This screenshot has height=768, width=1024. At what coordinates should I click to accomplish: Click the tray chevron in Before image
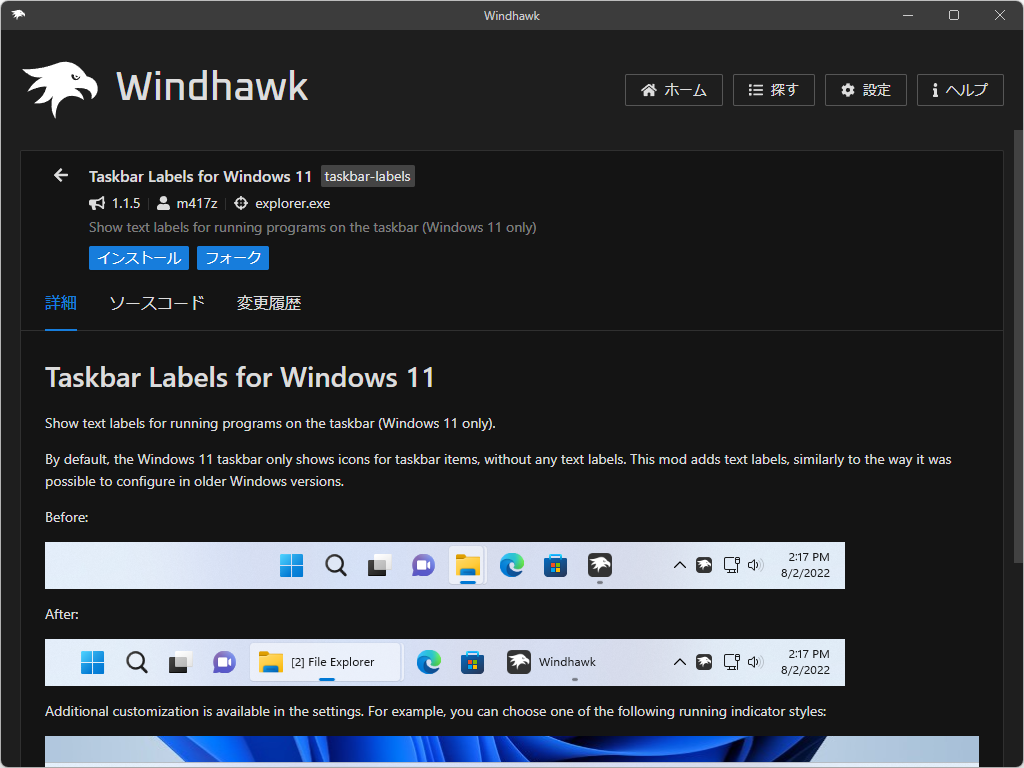point(679,566)
